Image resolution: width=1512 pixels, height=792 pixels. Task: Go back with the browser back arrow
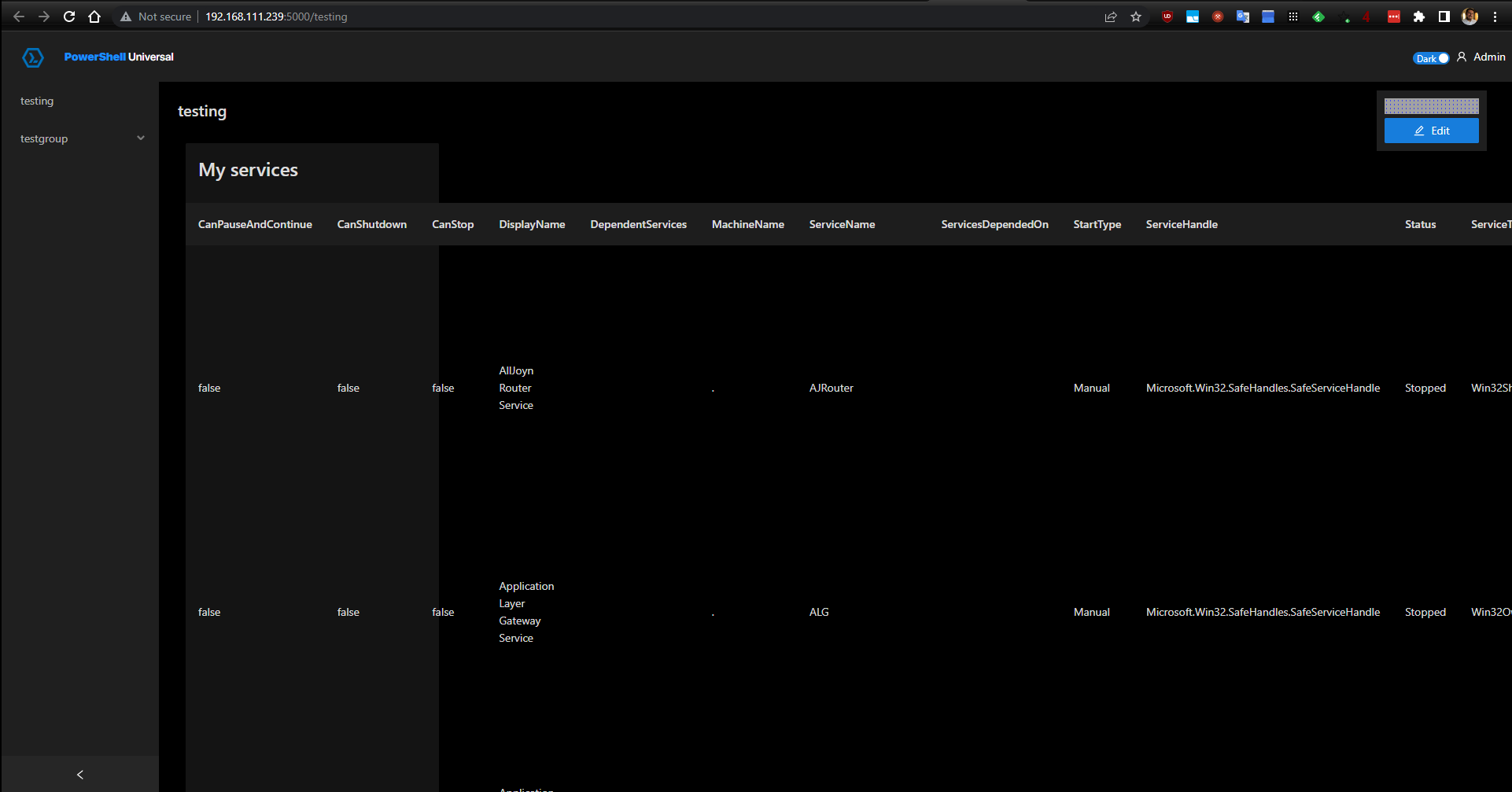pos(19,17)
